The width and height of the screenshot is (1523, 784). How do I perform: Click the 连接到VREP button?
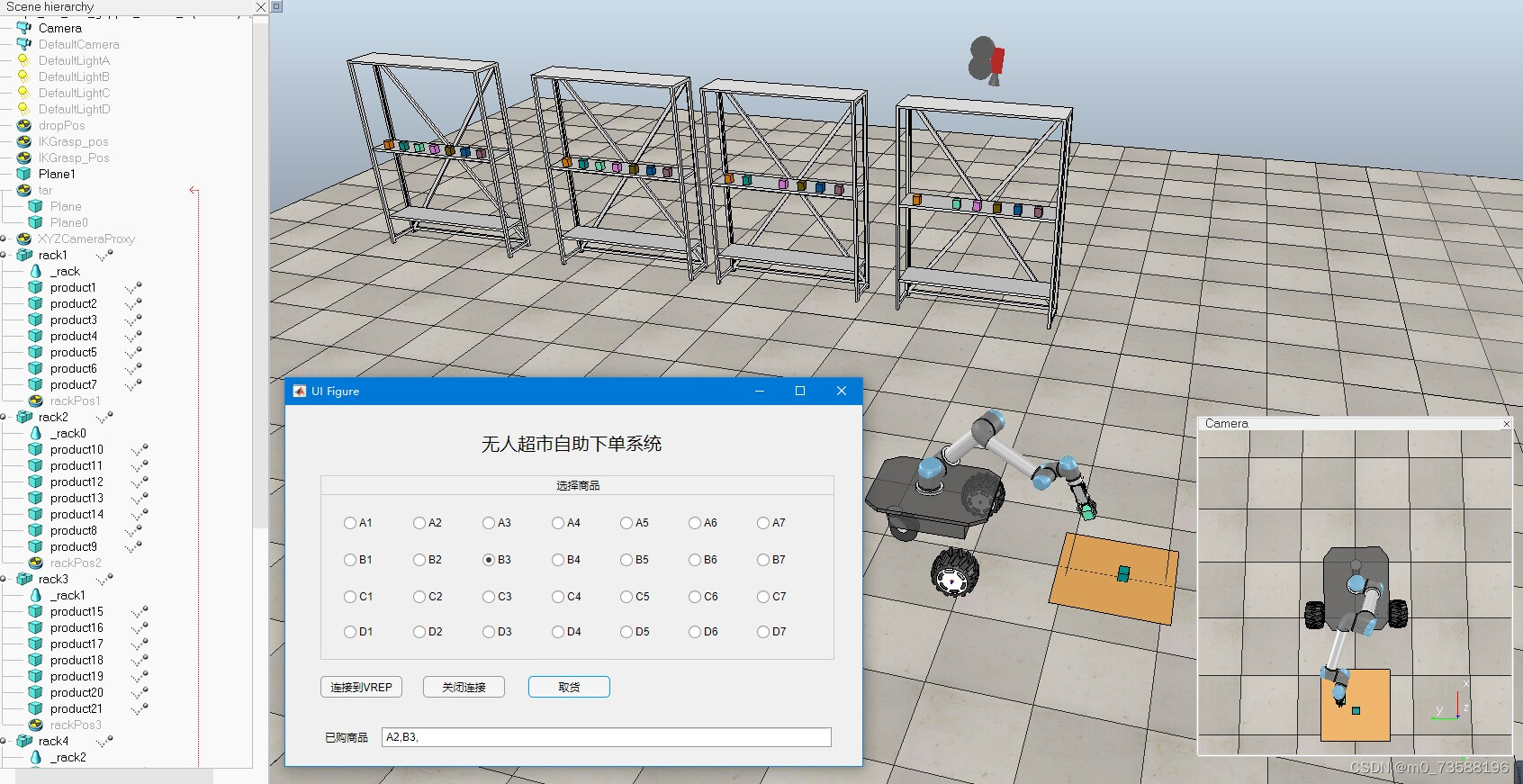[x=361, y=687]
